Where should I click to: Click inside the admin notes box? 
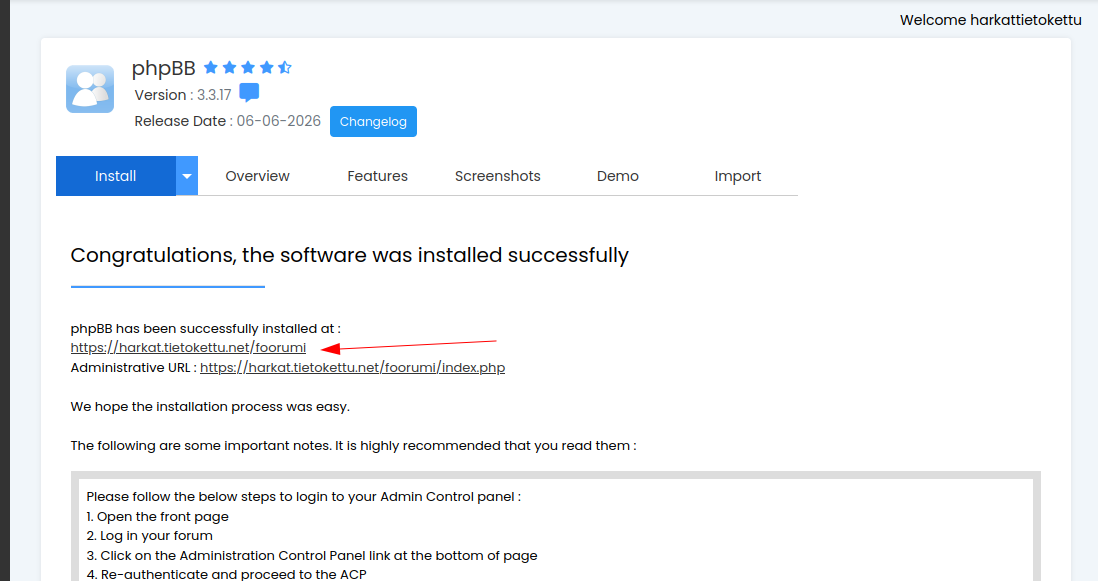[556, 529]
